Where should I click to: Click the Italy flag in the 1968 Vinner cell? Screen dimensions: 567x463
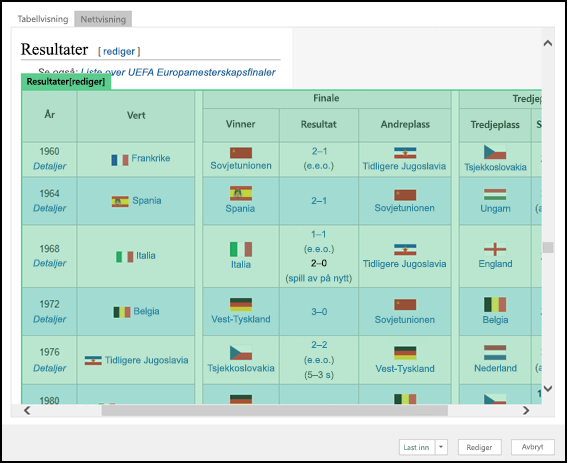(x=241, y=249)
